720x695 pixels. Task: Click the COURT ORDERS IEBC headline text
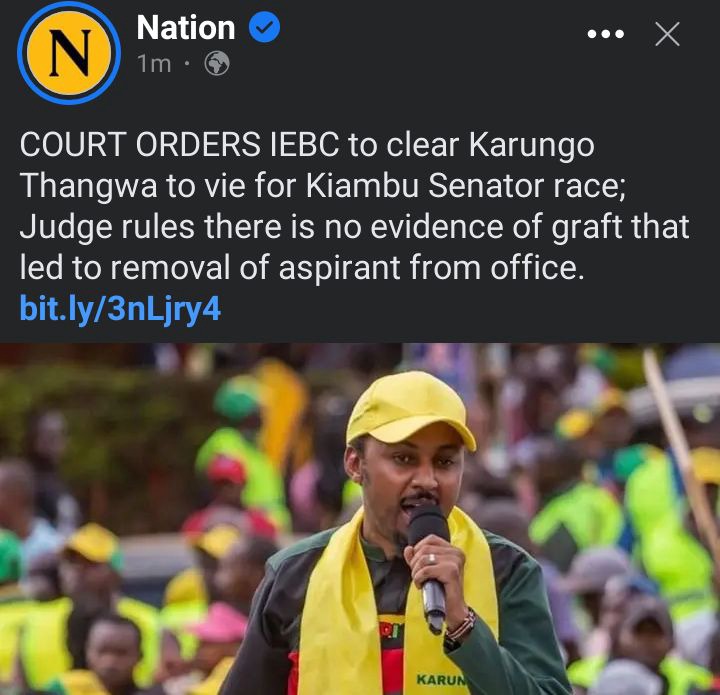pyautogui.click(x=179, y=145)
